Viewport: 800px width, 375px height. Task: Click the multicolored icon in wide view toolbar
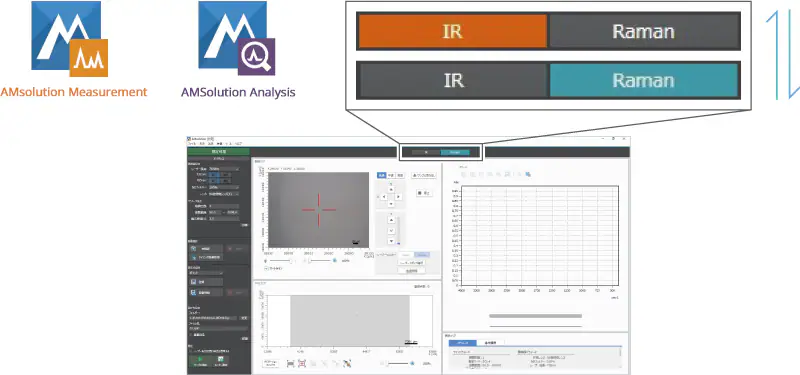[347, 363]
